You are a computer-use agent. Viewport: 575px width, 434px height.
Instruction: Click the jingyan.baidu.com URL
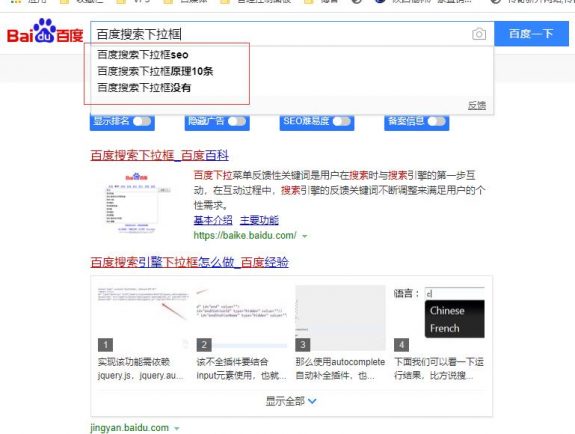click(129, 428)
